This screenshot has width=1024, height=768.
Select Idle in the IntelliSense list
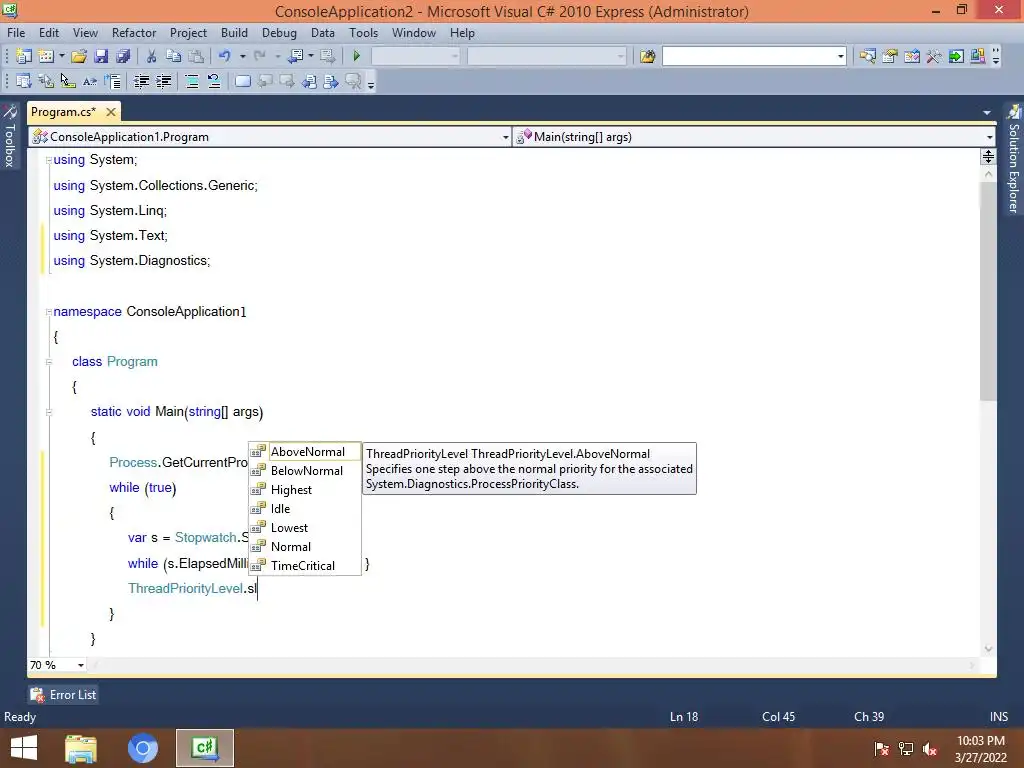pos(305,508)
